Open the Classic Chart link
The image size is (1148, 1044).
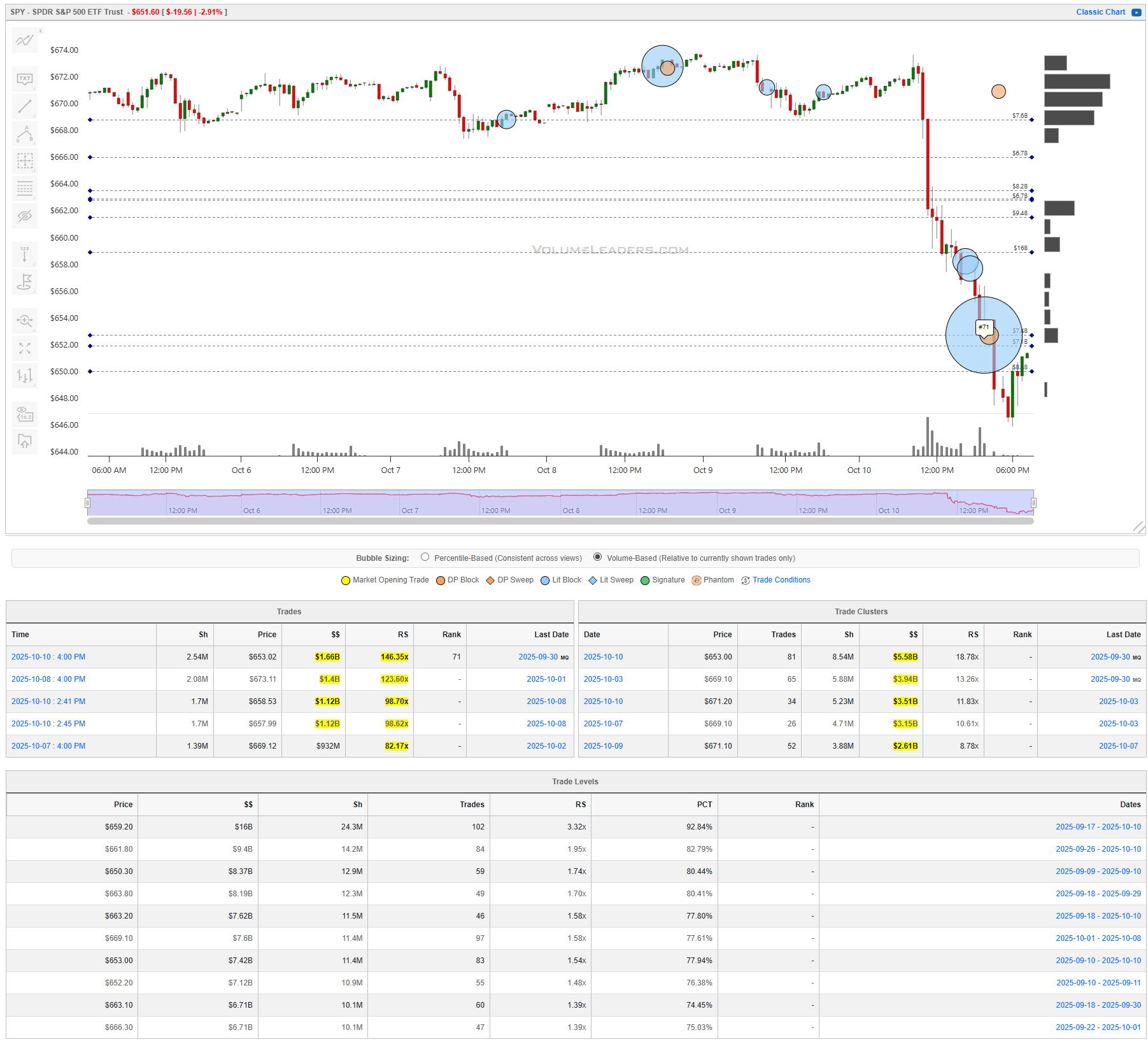[x=1100, y=12]
